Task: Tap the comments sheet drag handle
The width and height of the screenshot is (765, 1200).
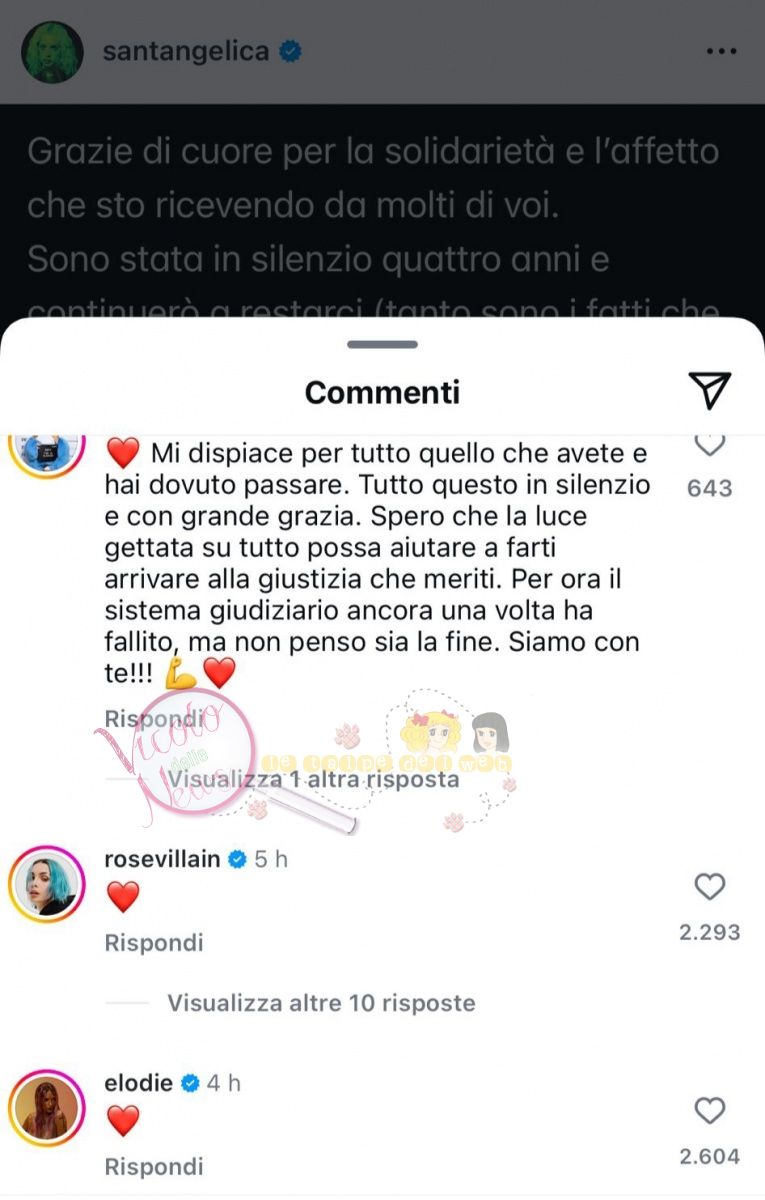Action: click(x=382, y=344)
